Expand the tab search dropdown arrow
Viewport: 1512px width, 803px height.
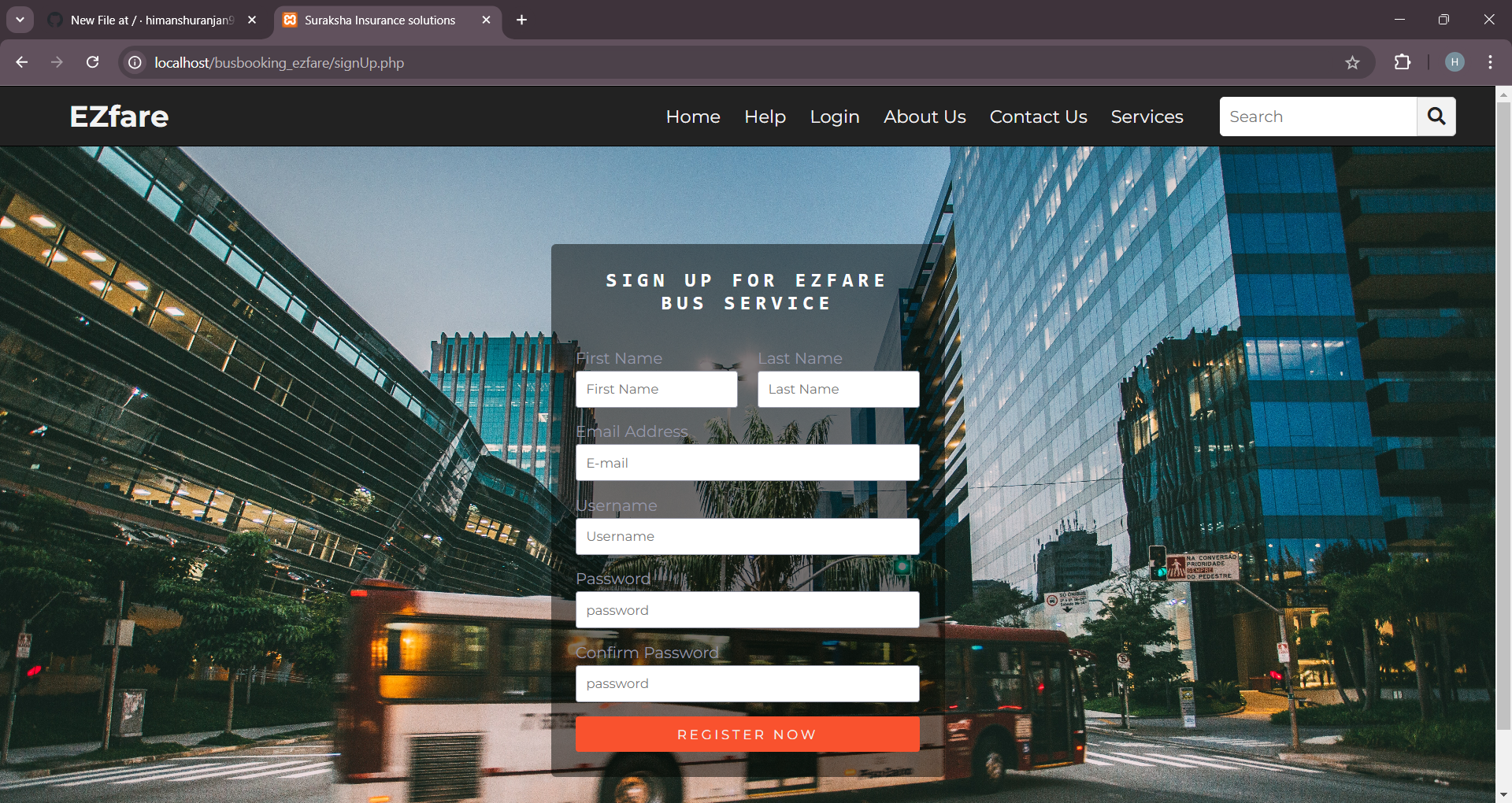click(20, 20)
